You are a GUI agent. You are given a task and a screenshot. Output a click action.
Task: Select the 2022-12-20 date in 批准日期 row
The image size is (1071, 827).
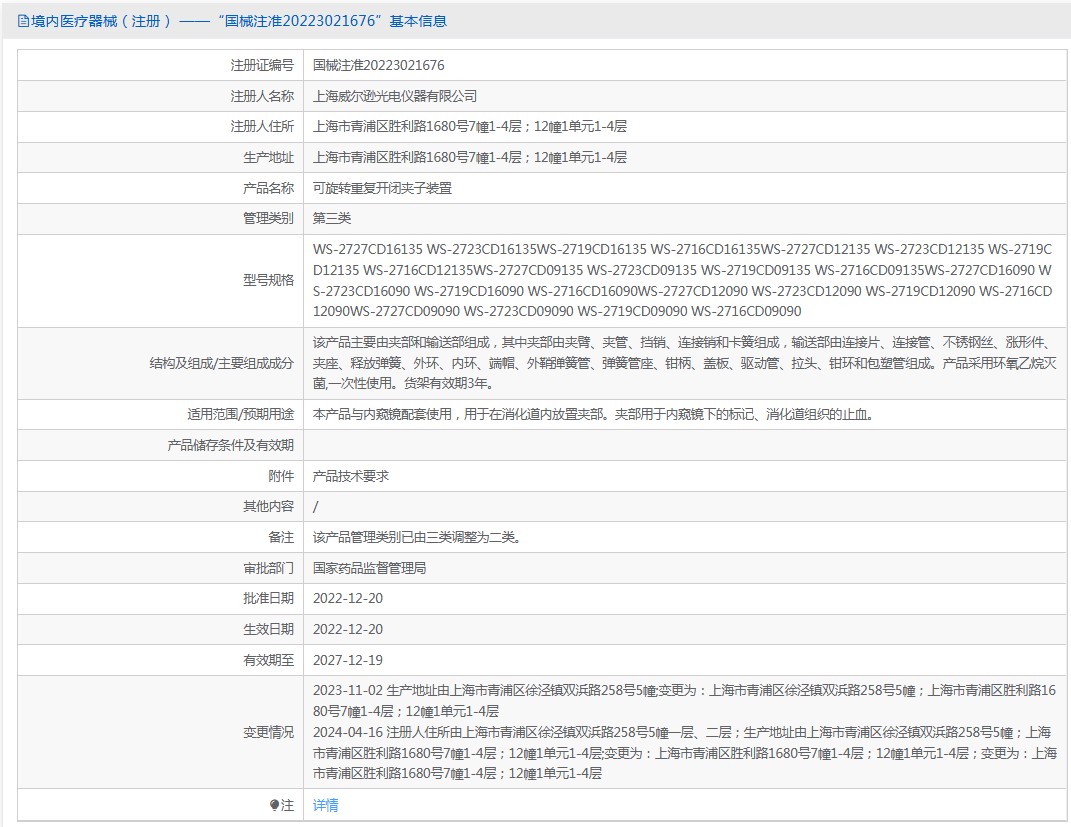click(x=348, y=598)
